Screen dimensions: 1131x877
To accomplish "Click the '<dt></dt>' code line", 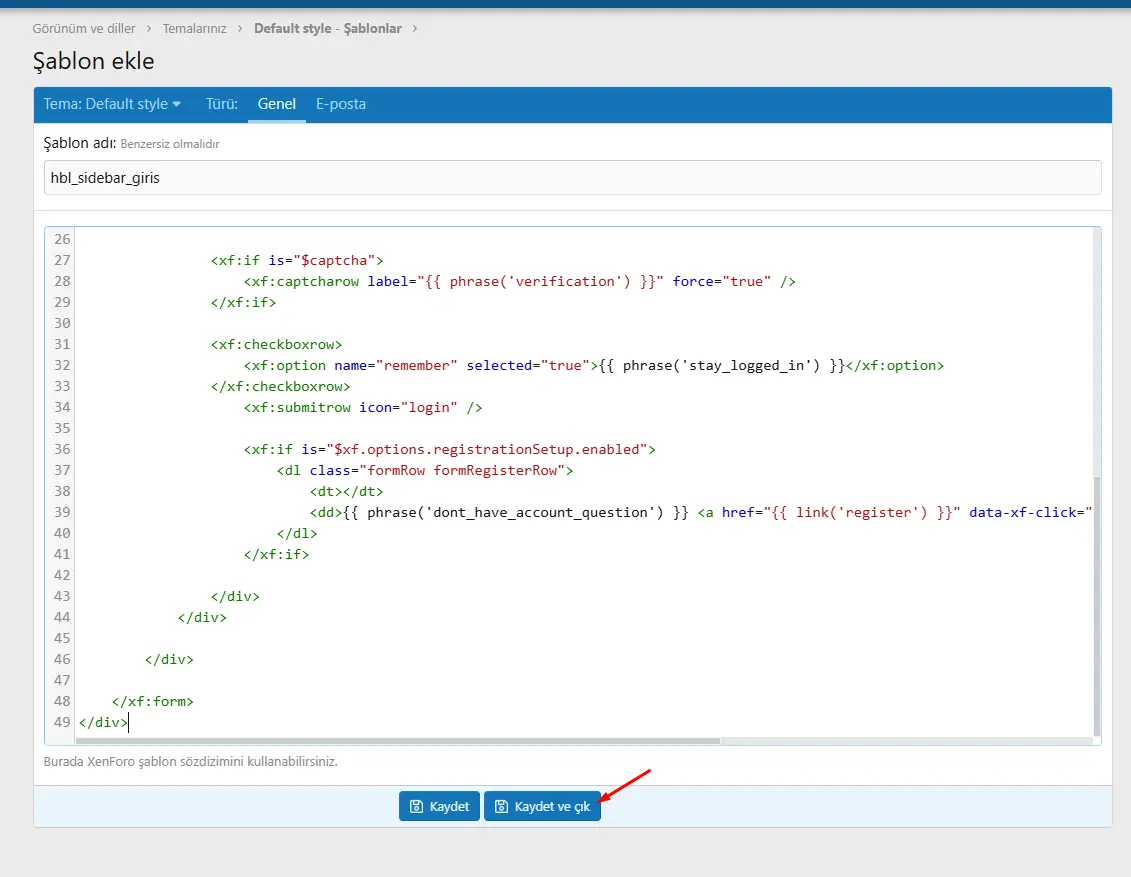I will pyautogui.click(x=346, y=491).
